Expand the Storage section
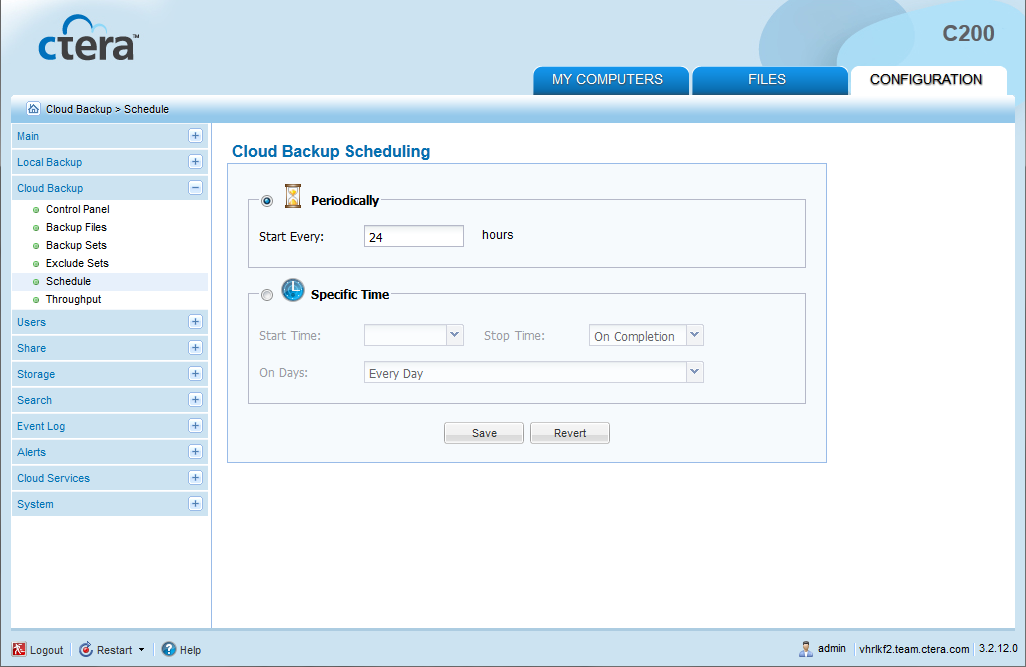 pos(195,374)
